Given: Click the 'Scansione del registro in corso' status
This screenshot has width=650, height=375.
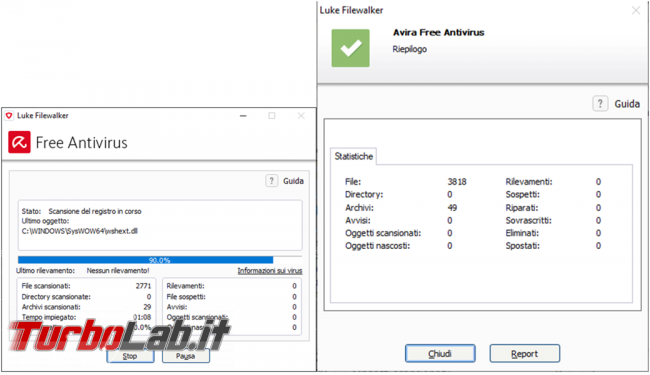Looking at the screenshot, I should (95, 211).
